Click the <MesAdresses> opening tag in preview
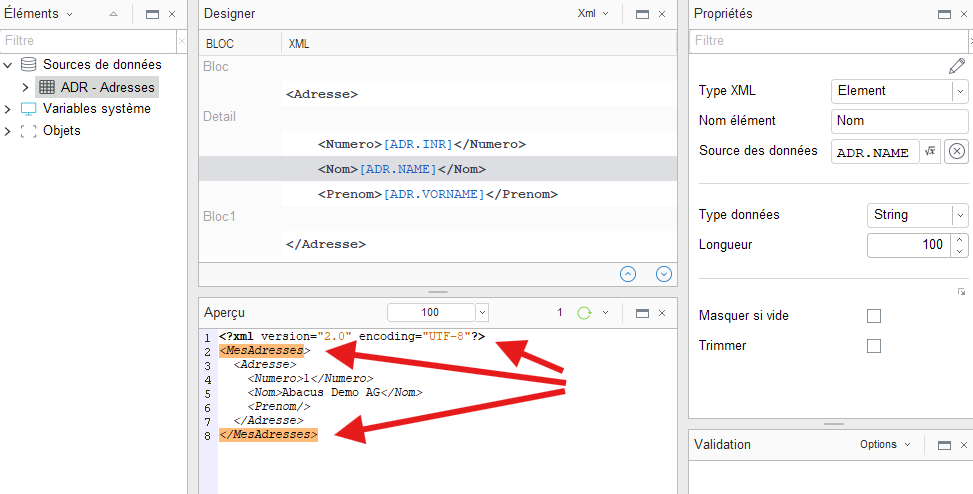This screenshot has width=973, height=494. [264, 351]
